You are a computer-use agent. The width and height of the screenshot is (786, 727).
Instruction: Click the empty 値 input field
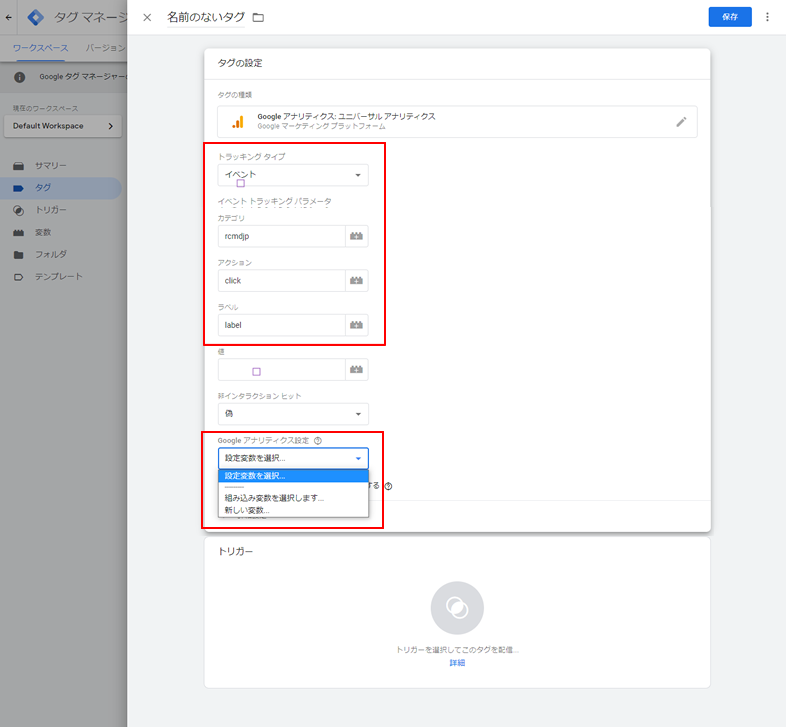[282, 370]
